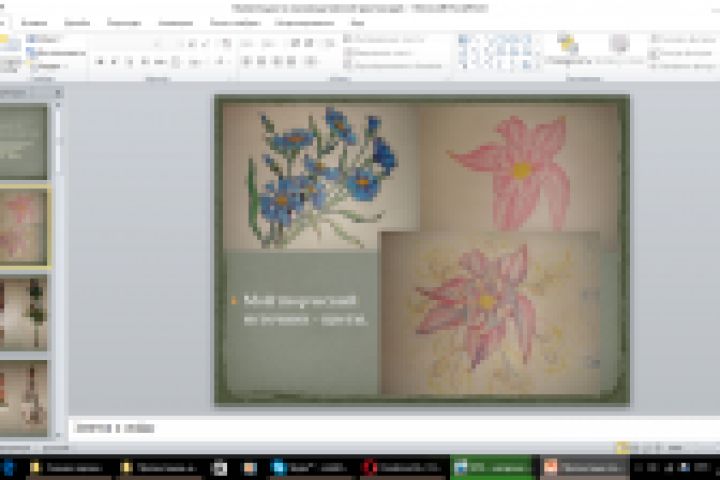Toggle Italic formatting in the Font group
Screen dimensions: 720x480
pos(114,62)
